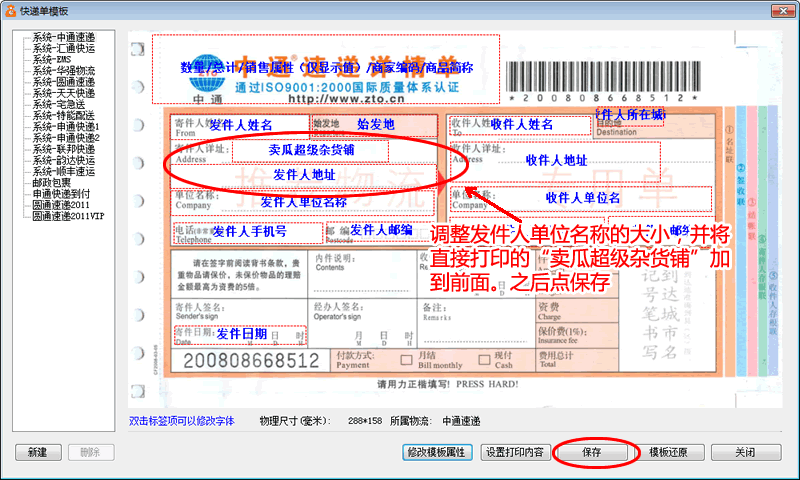Image resolution: width=800 pixels, height=480 pixels.
Task: Select 申通快递到付 template
Action: 61,194
